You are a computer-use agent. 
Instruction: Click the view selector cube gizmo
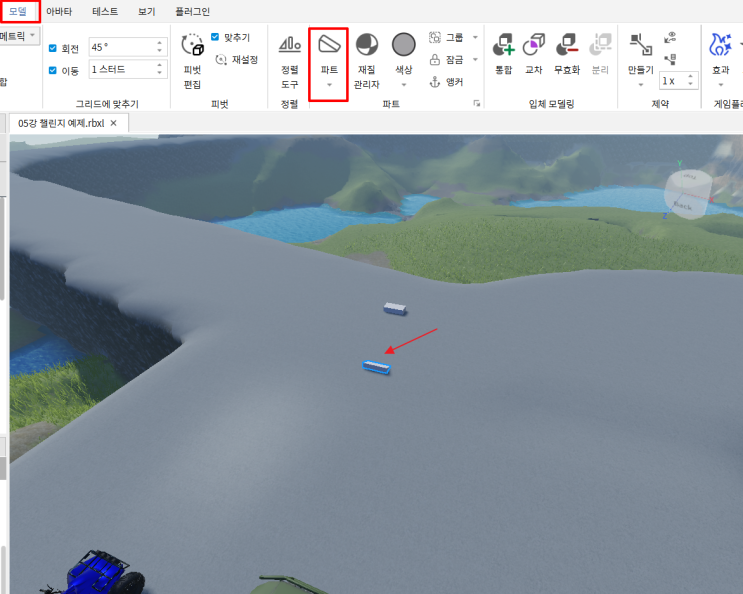coord(688,194)
